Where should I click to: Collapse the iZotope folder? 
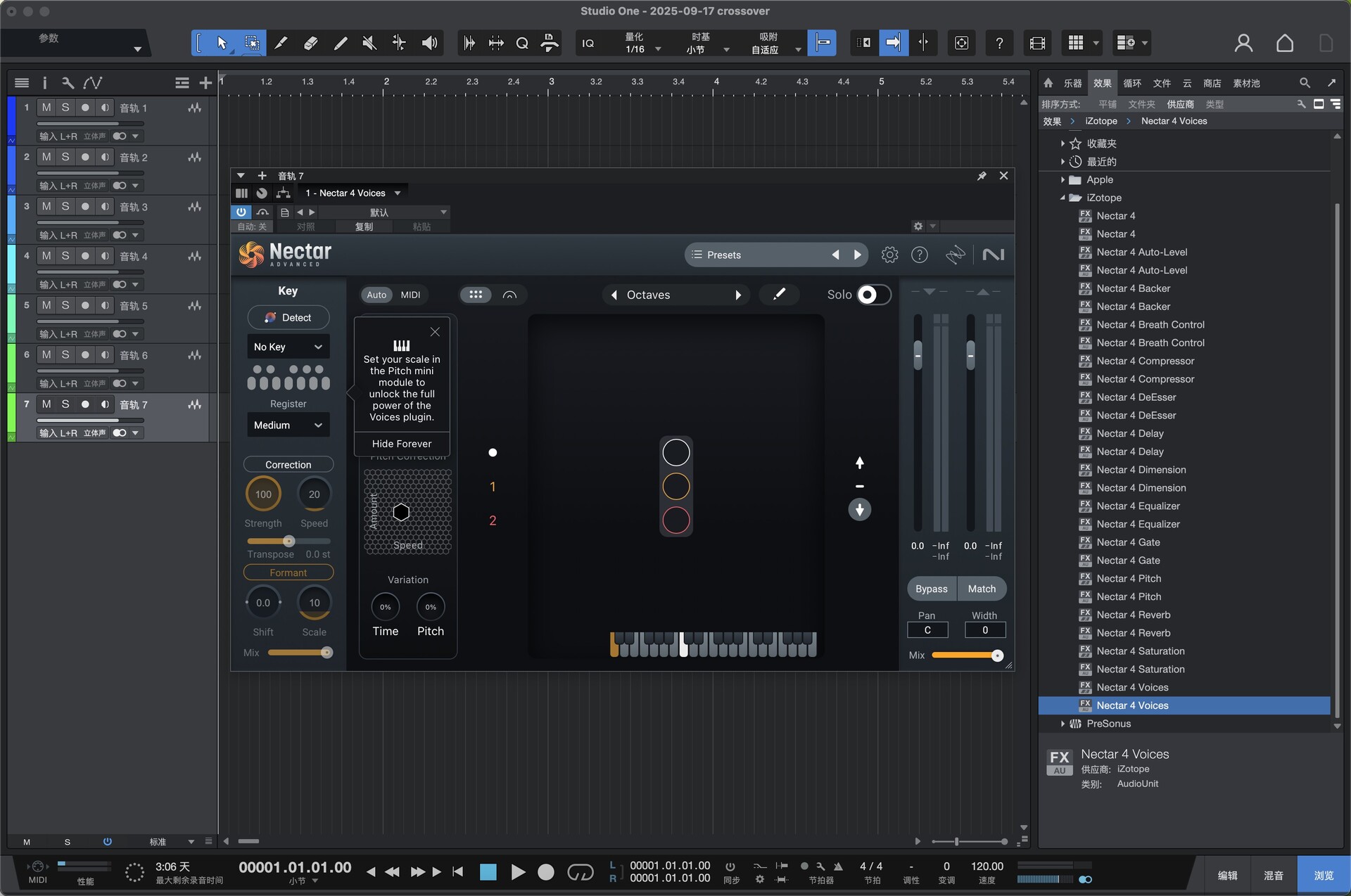(x=1063, y=198)
